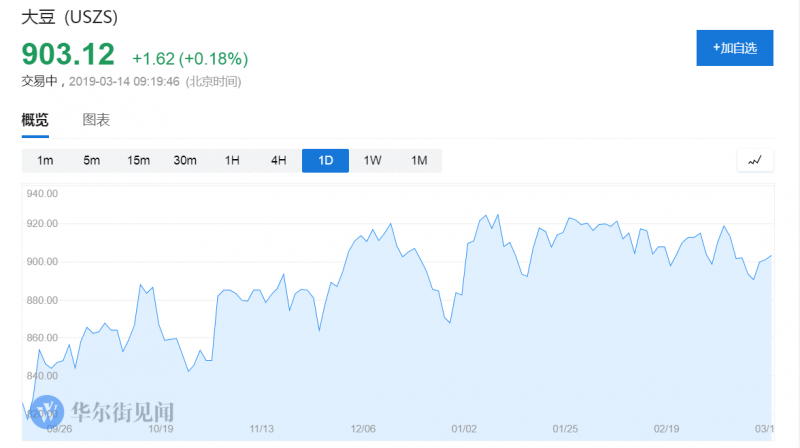Switch chart to 1H interval
800x448 pixels.
point(232,161)
